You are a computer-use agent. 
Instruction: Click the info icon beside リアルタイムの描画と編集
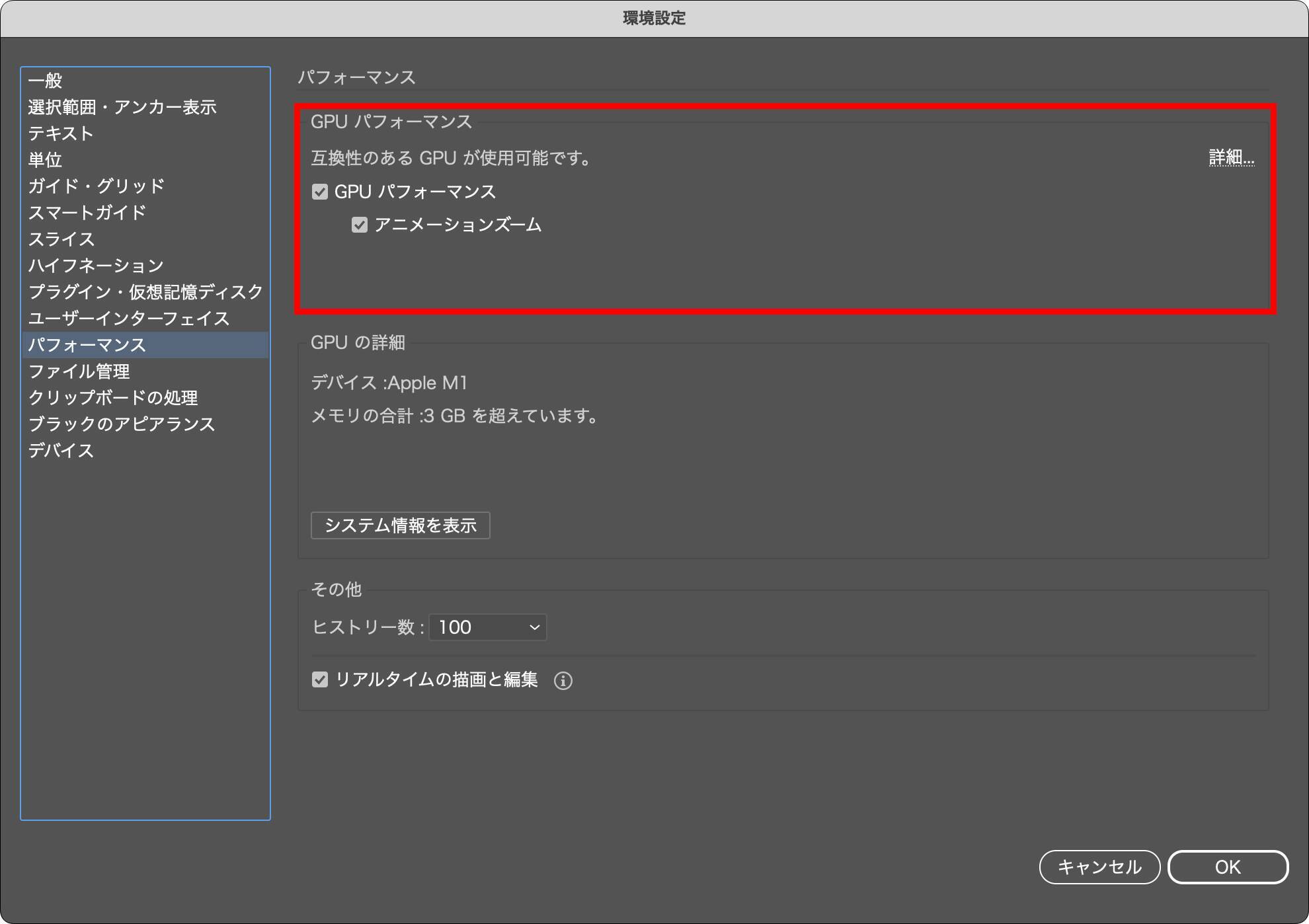pyautogui.click(x=563, y=680)
